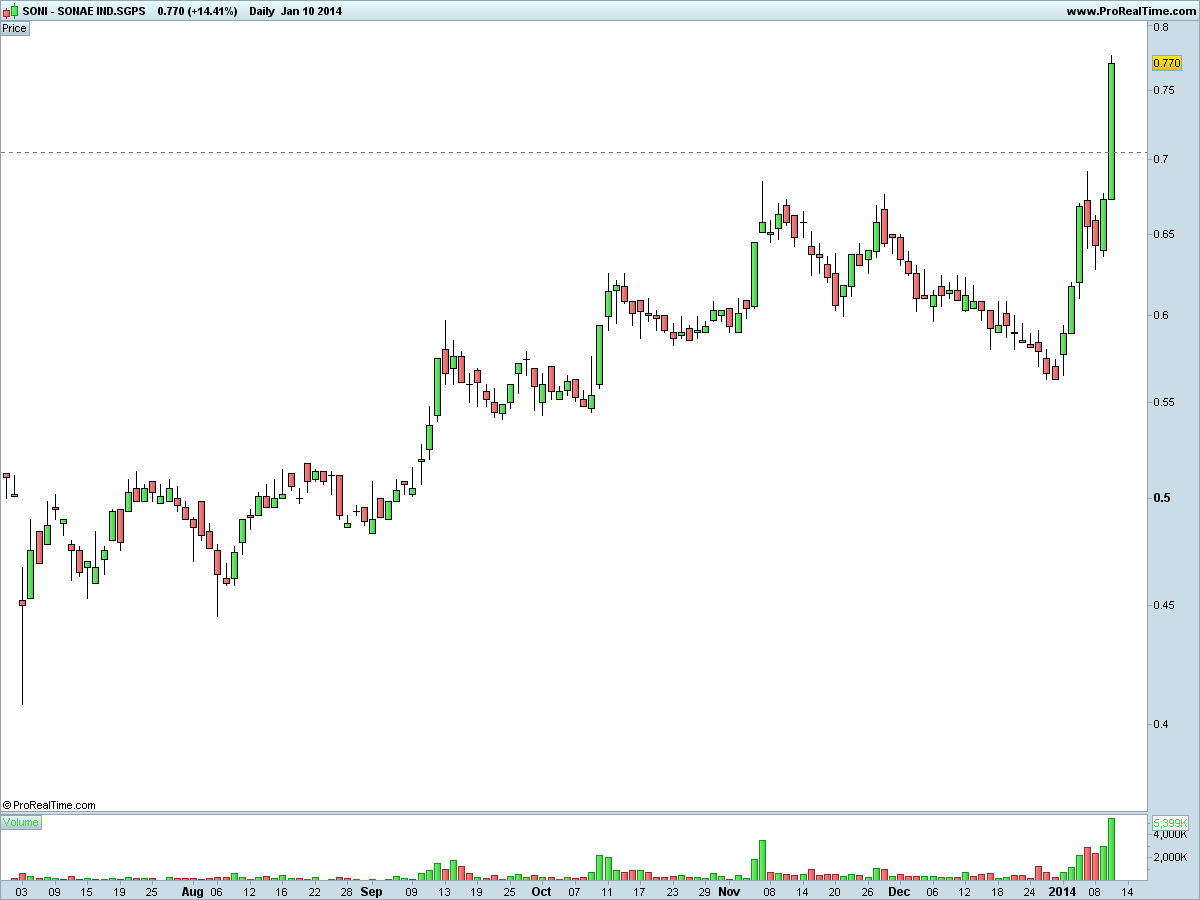Click the 0.7 price axis label
The height and width of the screenshot is (900, 1200).
pyautogui.click(x=1160, y=160)
